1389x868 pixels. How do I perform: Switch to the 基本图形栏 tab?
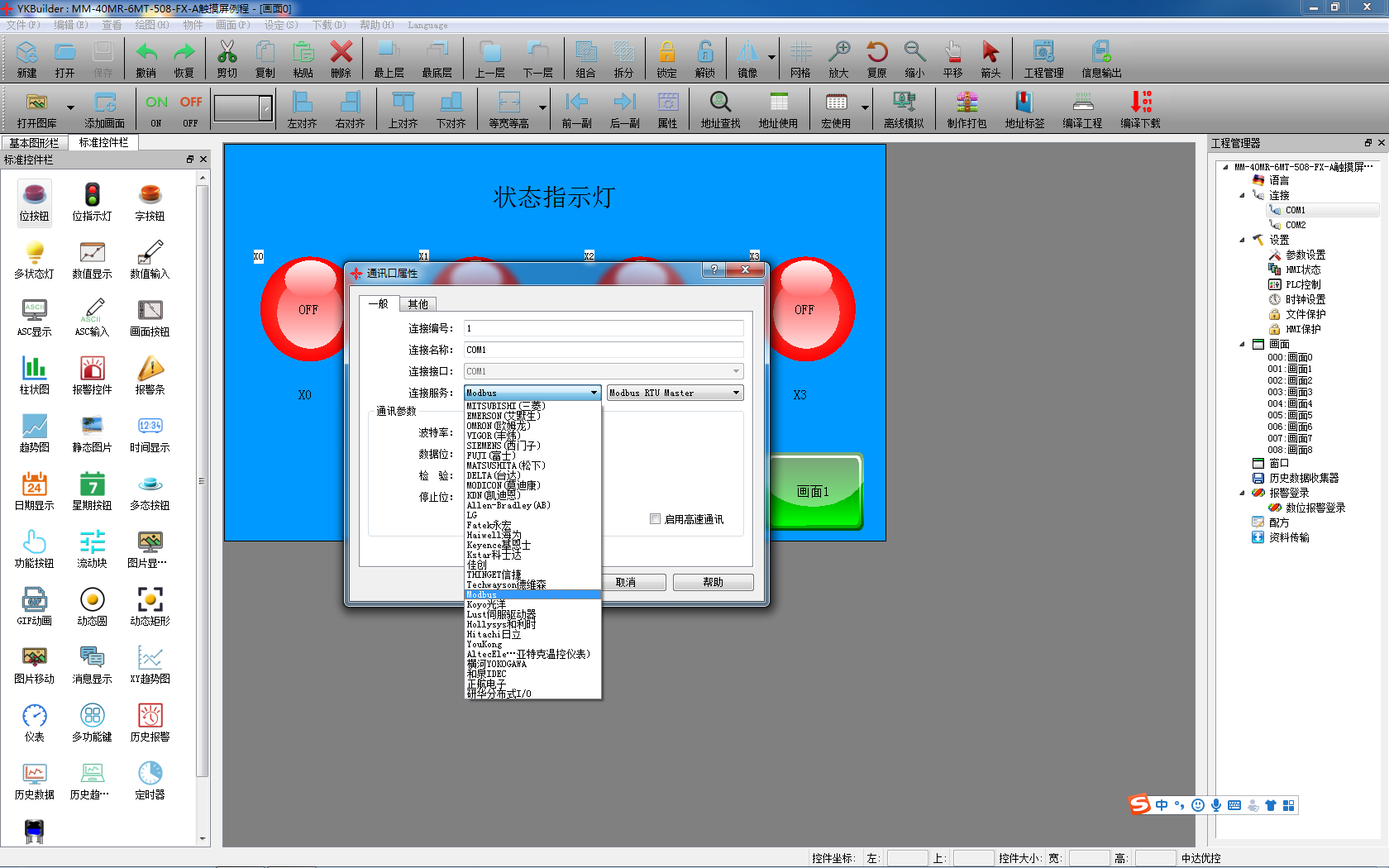(34, 143)
